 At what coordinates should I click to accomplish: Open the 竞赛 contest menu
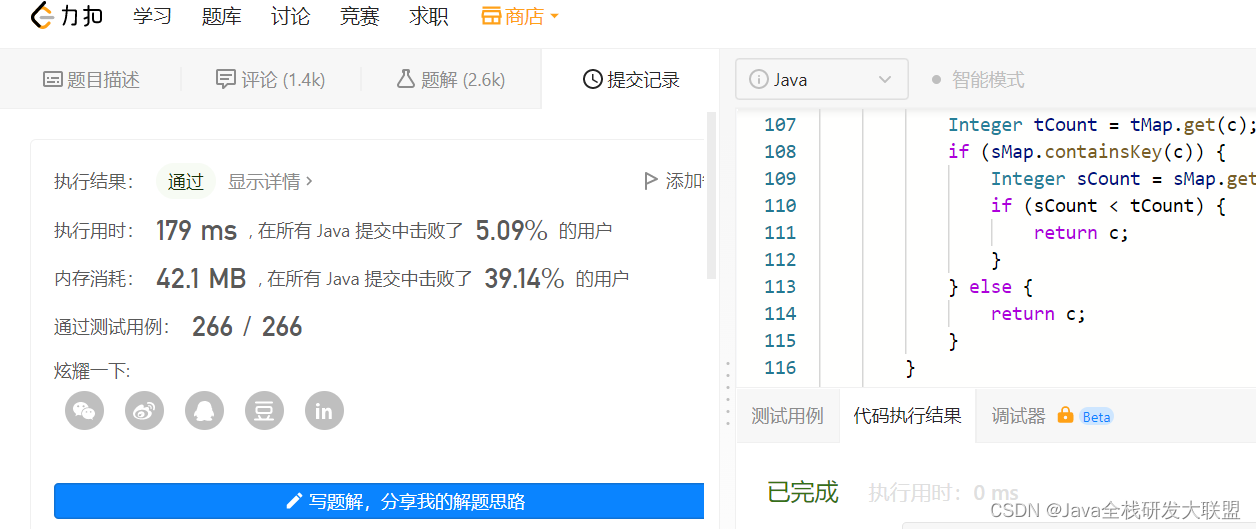[x=359, y=17]
